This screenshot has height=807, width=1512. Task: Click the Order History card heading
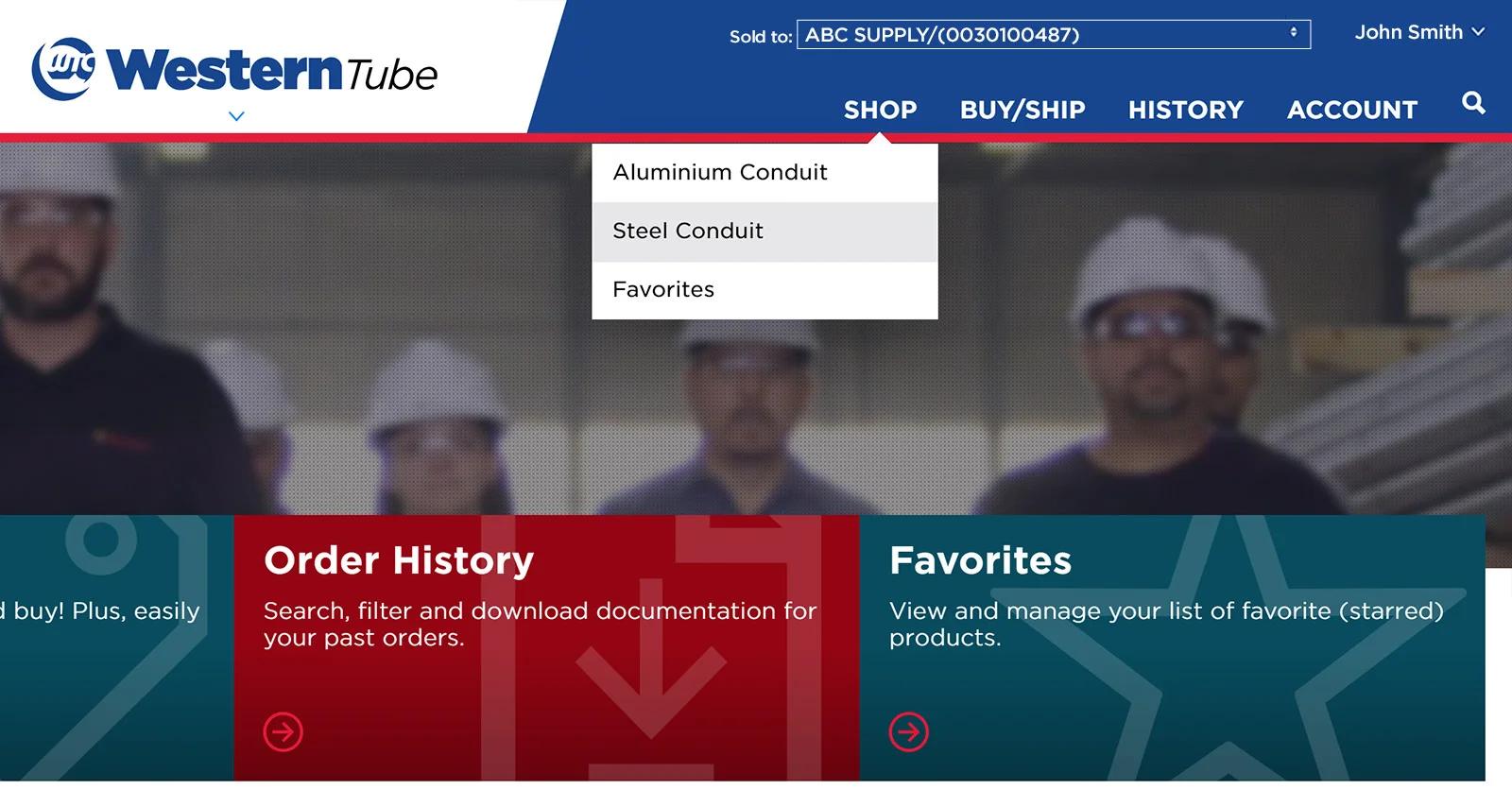(x=399, y=560)
